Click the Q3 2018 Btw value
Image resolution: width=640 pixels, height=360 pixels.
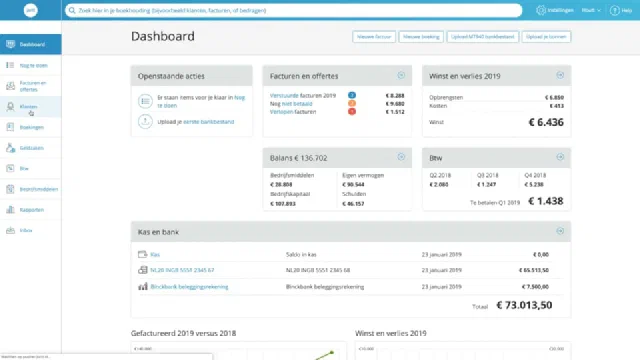pos(487,184)
